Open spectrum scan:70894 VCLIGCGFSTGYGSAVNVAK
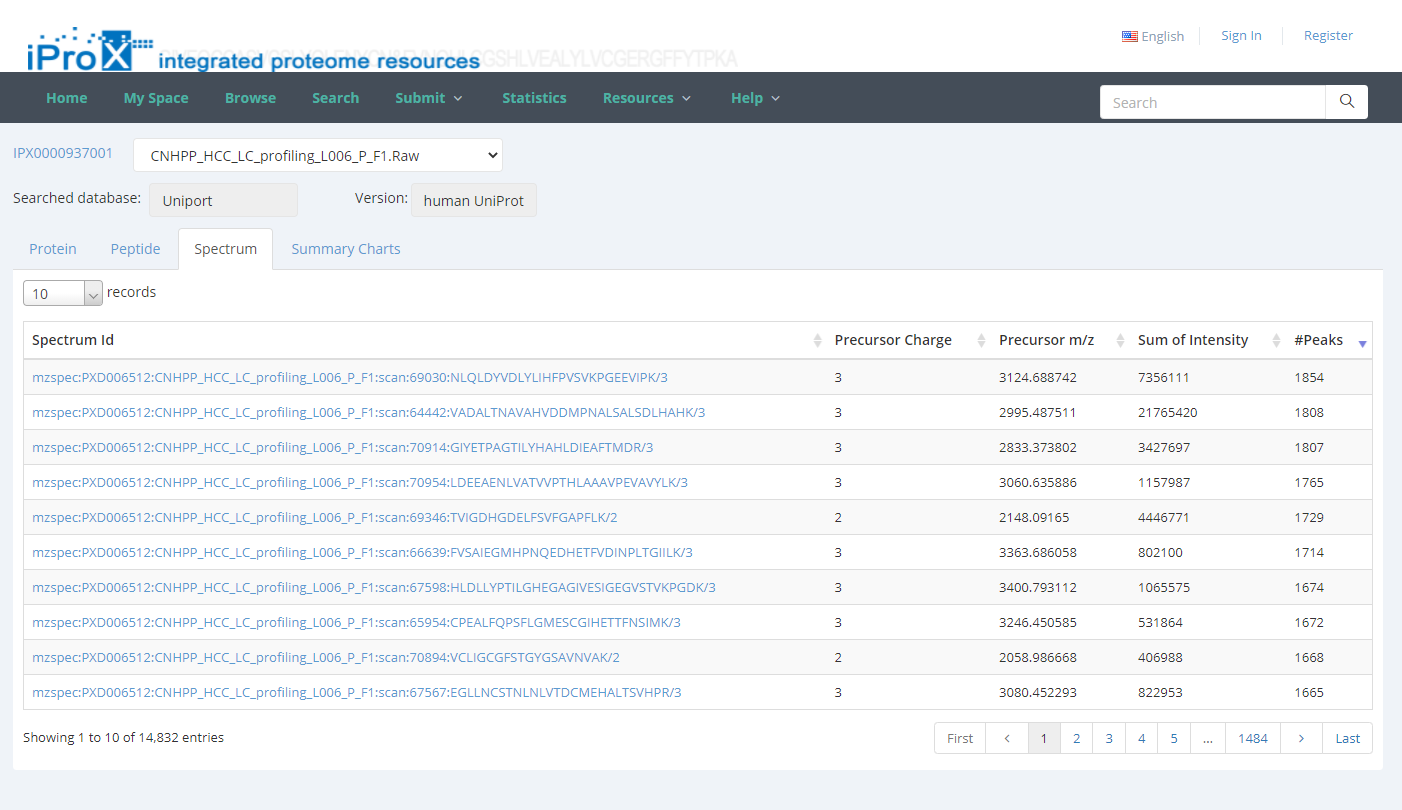The height and width of the screenshot is (810, 1402). point(326,658)
